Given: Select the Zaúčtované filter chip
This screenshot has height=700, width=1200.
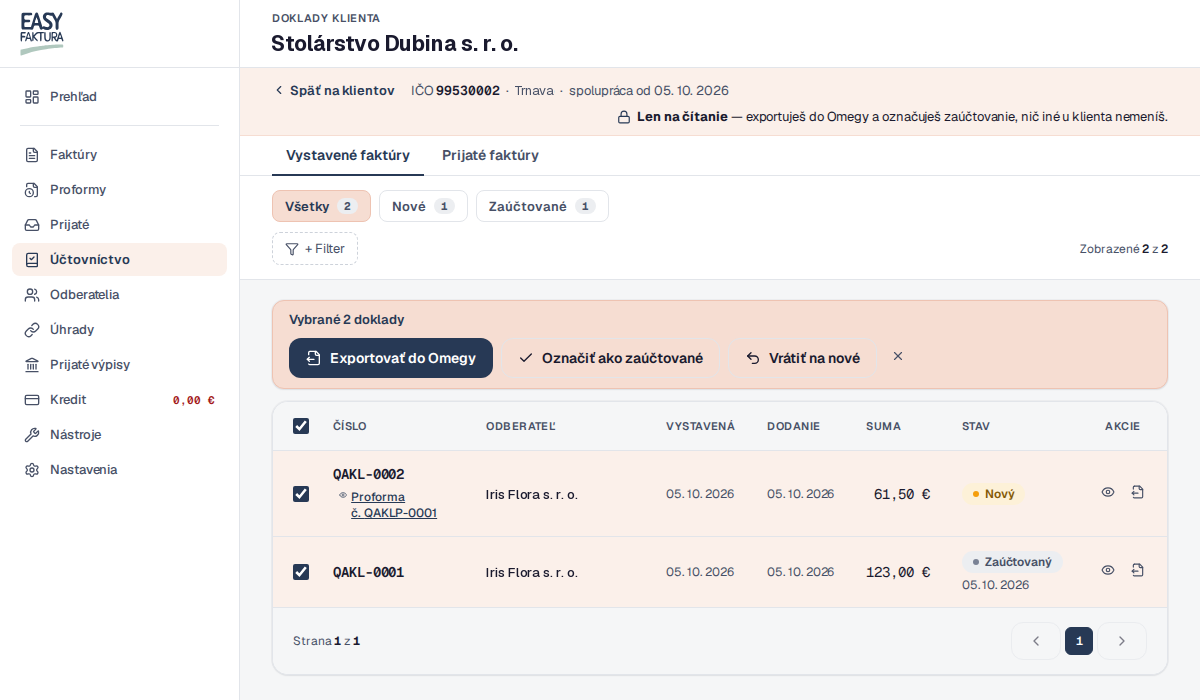Looking at the screenshot, I should 542,206.
